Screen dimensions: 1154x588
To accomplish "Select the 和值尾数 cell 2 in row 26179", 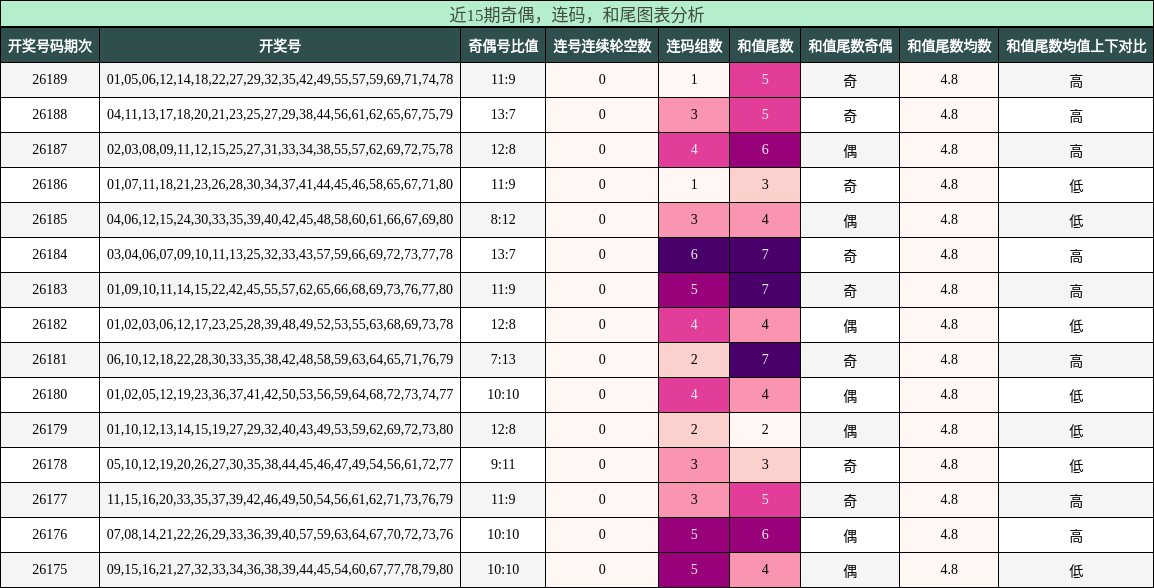I will [x=765, y=429].
